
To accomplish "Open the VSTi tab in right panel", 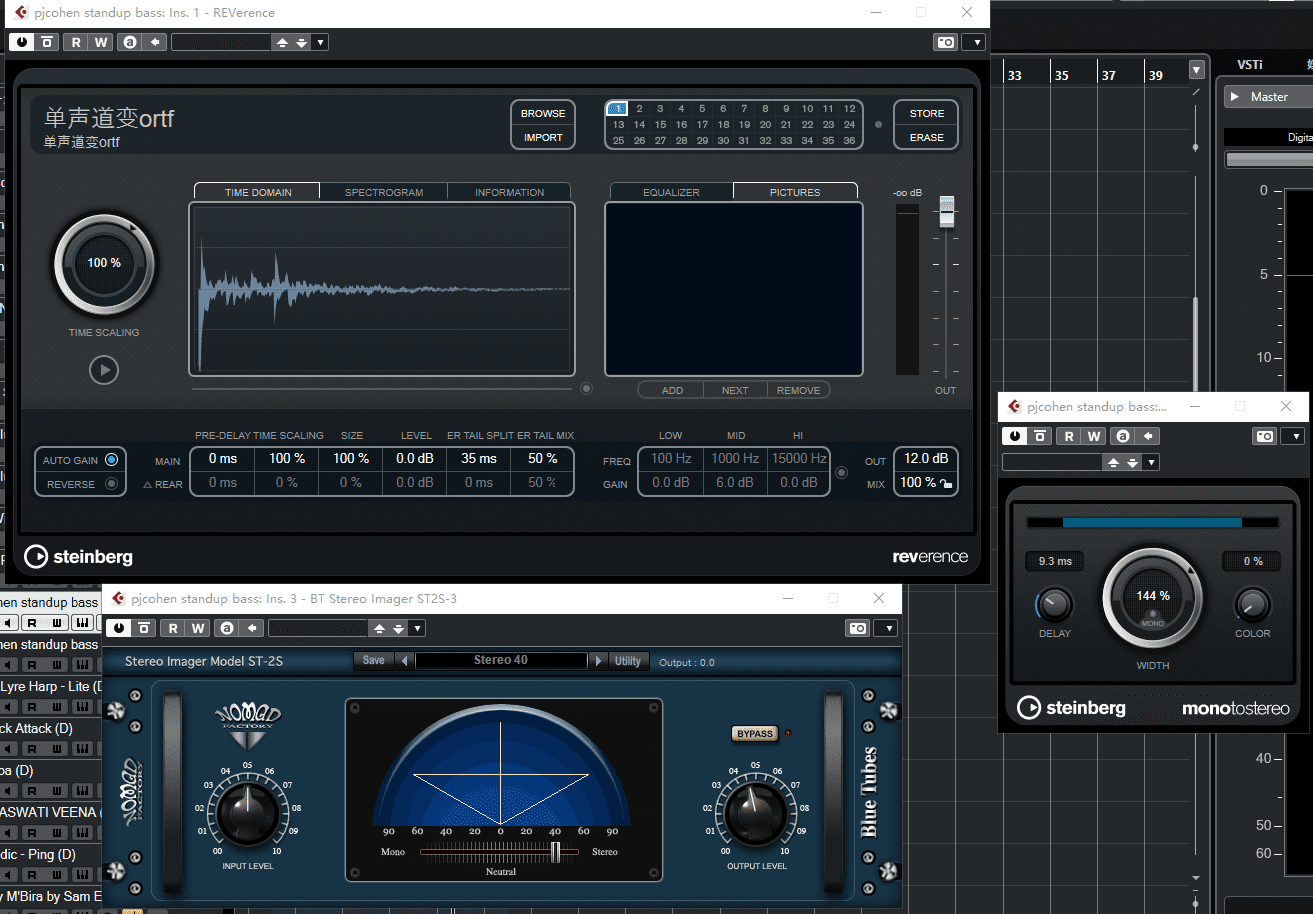I will coord(1250,64).
